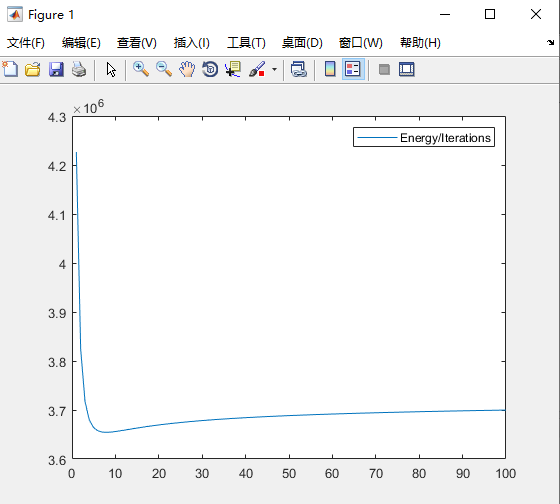
Task: Click the x-axis tick label 50
Action: point(289,474)
